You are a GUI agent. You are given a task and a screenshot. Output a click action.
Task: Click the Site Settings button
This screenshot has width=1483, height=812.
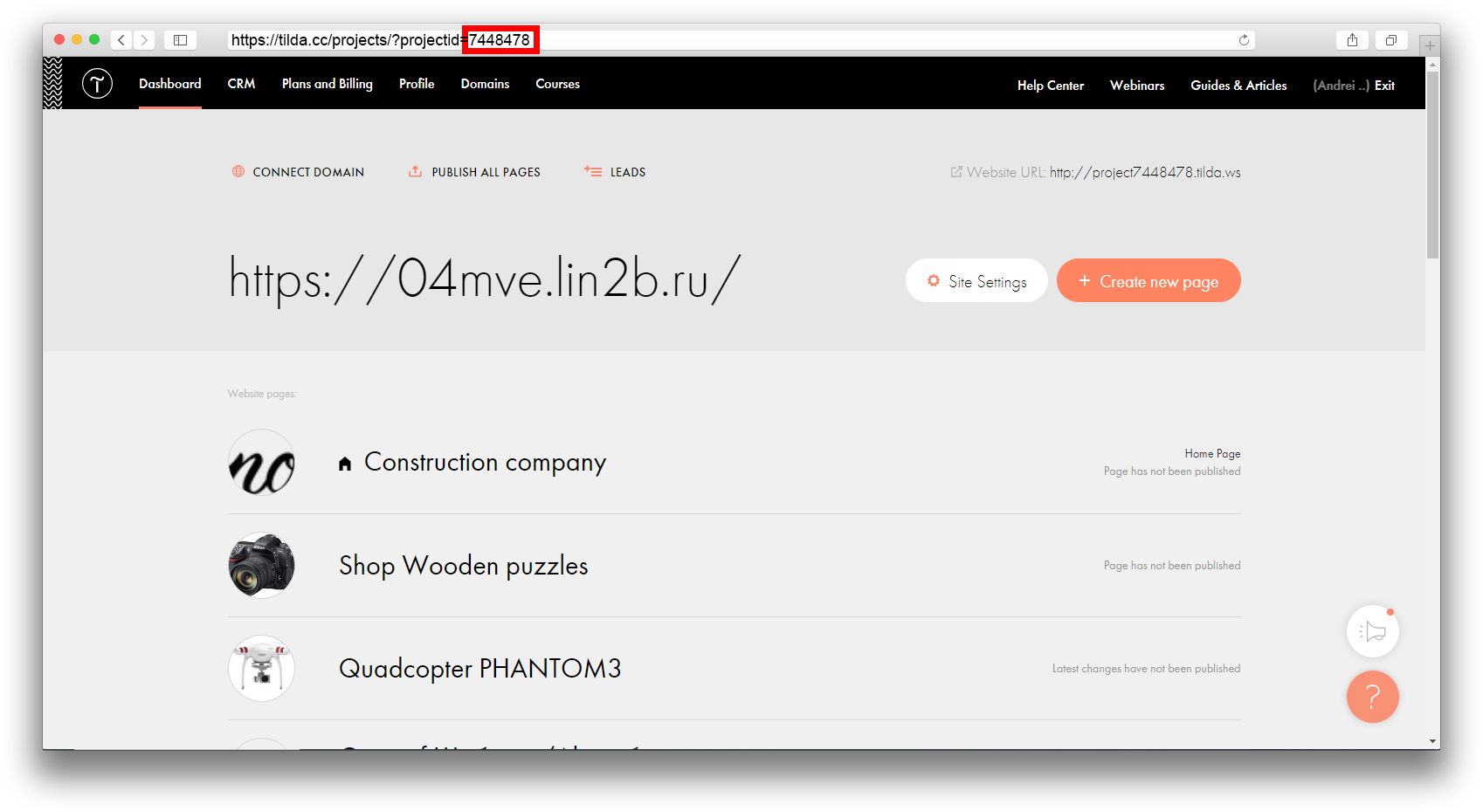pyautogui.click(x=976, y=281)
